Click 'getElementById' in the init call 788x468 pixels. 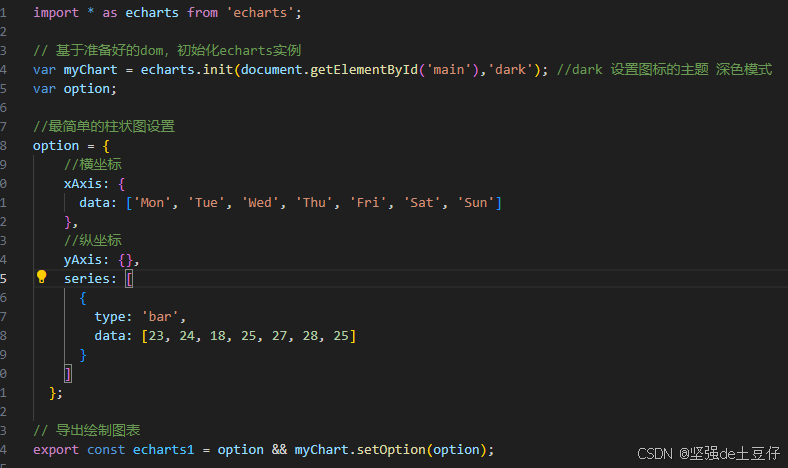coord(364,69)
